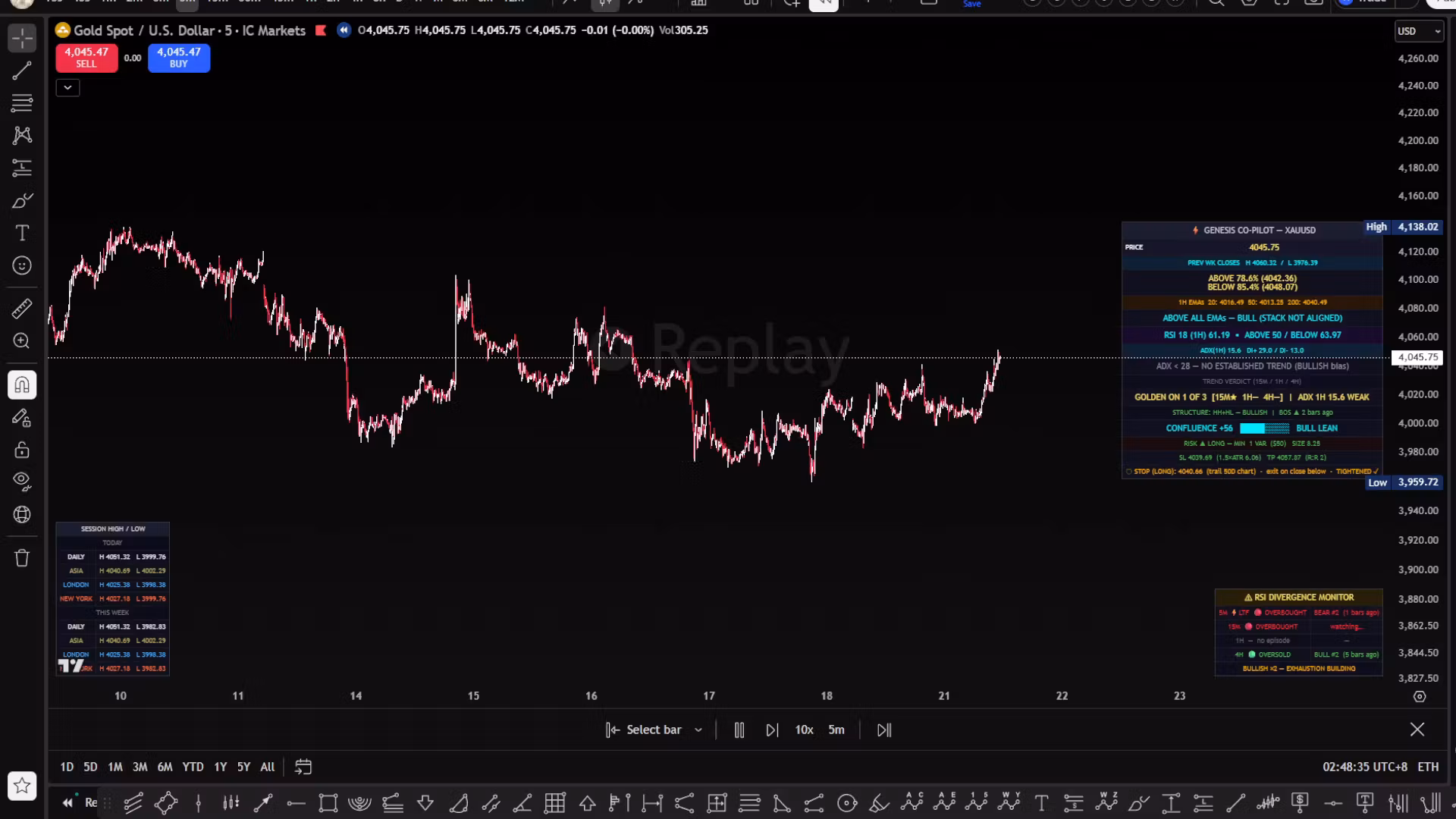Select the bars pattern tool
This screenshot has width=1456, height=819.
click(x=231, y=802)
